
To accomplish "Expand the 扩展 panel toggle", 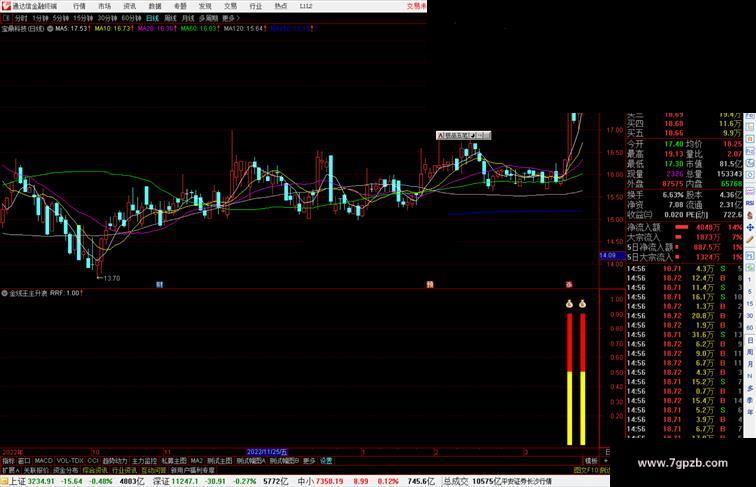I will [10, 470].
